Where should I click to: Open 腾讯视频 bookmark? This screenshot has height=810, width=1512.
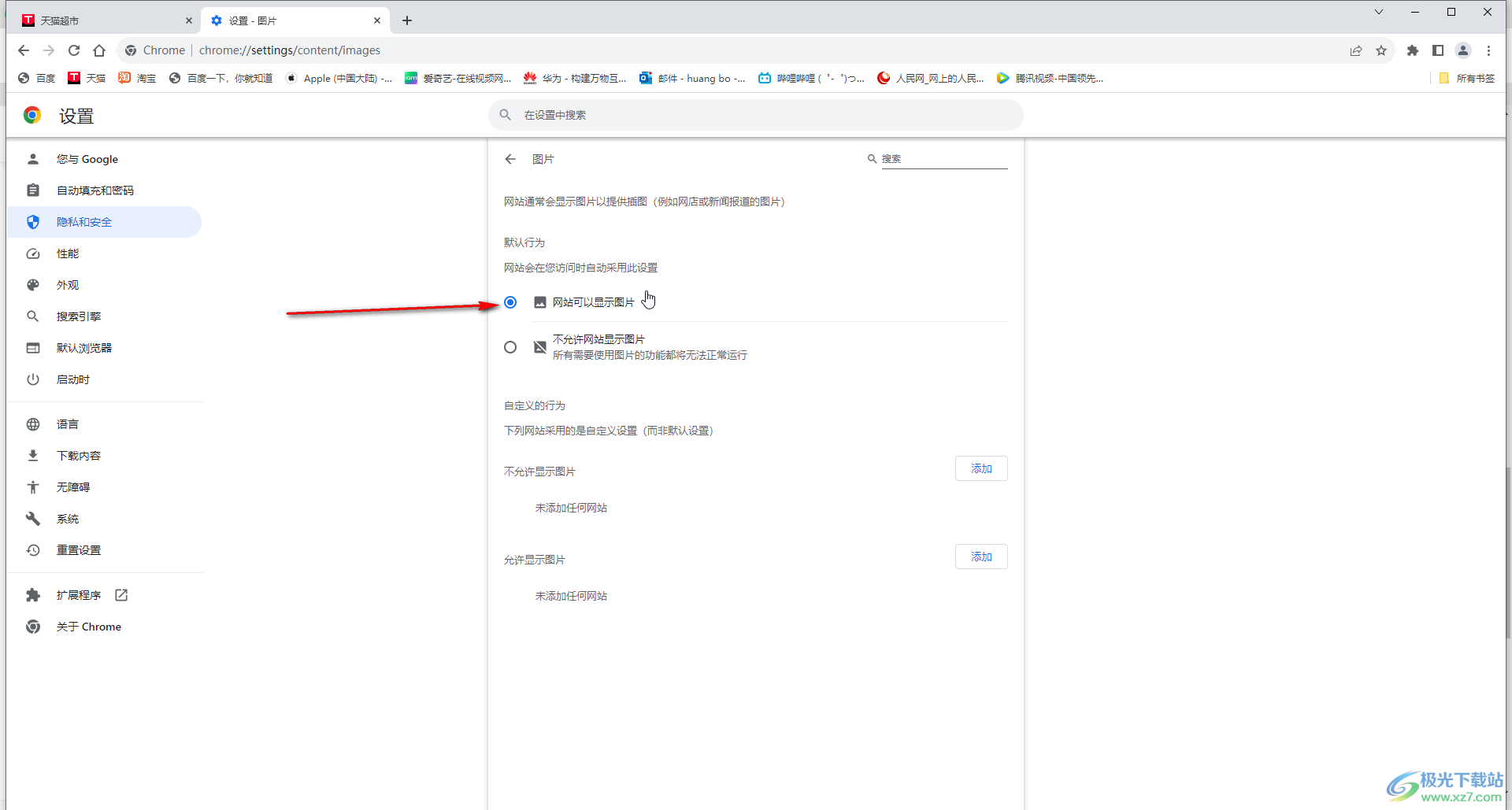click(x=1050, y=78)
